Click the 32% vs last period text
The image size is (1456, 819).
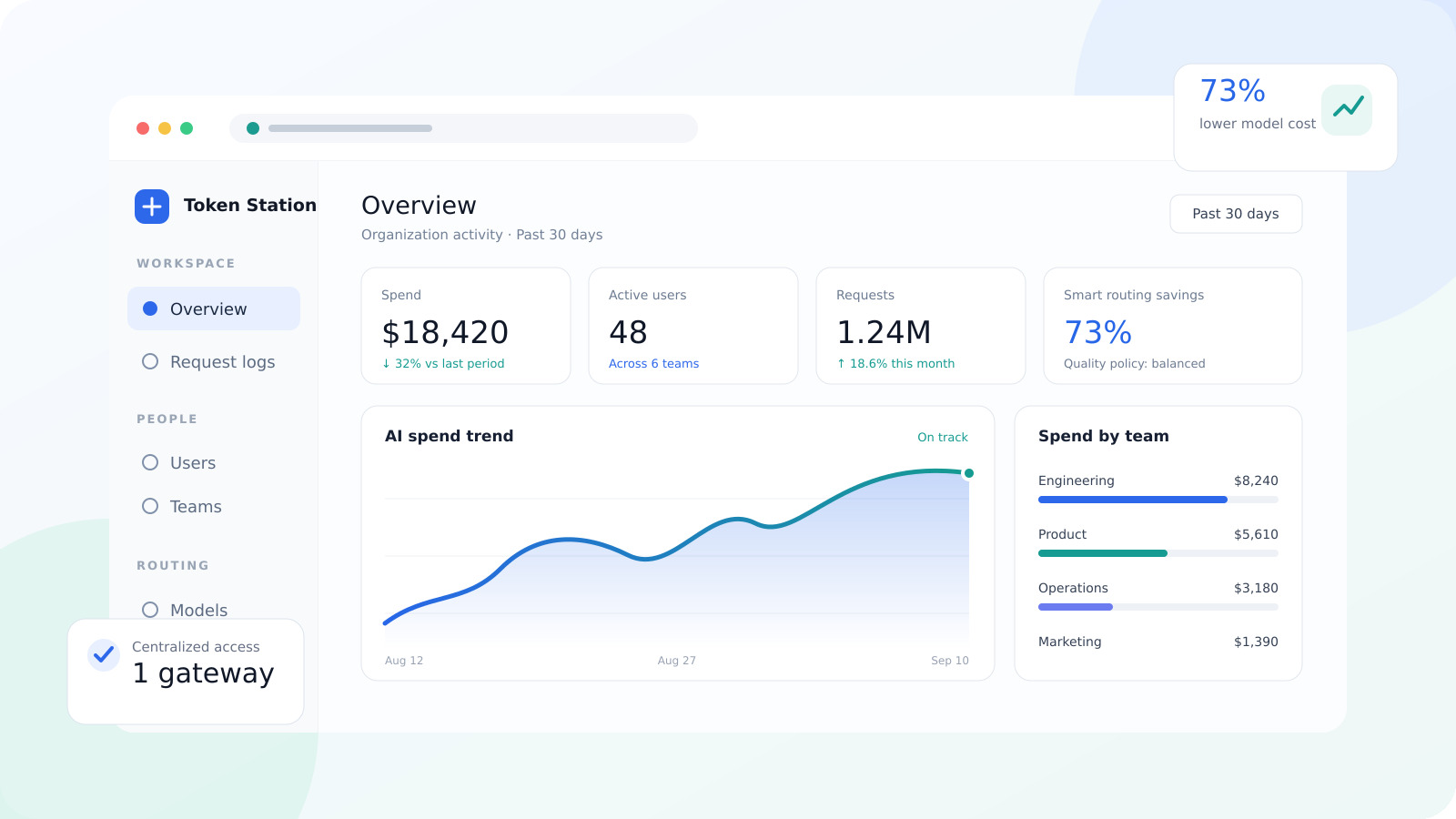[x=443, y=363]
